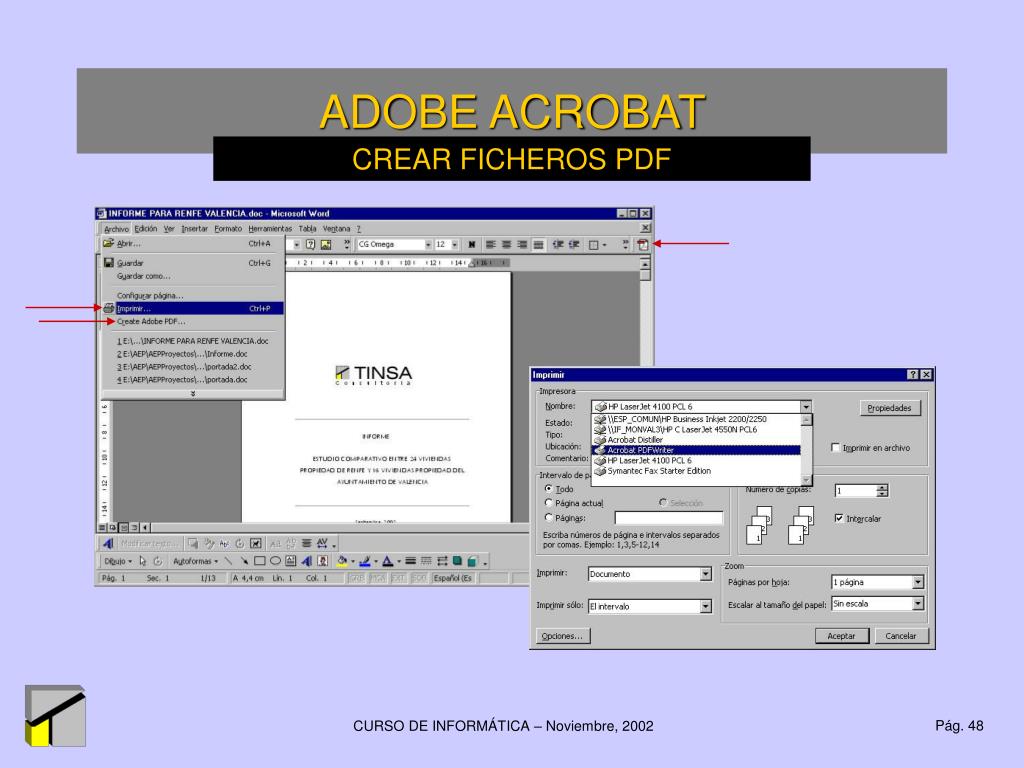Click the line style icon in drawing toolbar
Screen dimensions: 1024x768
pyautogui.click(x=410, y=561)
